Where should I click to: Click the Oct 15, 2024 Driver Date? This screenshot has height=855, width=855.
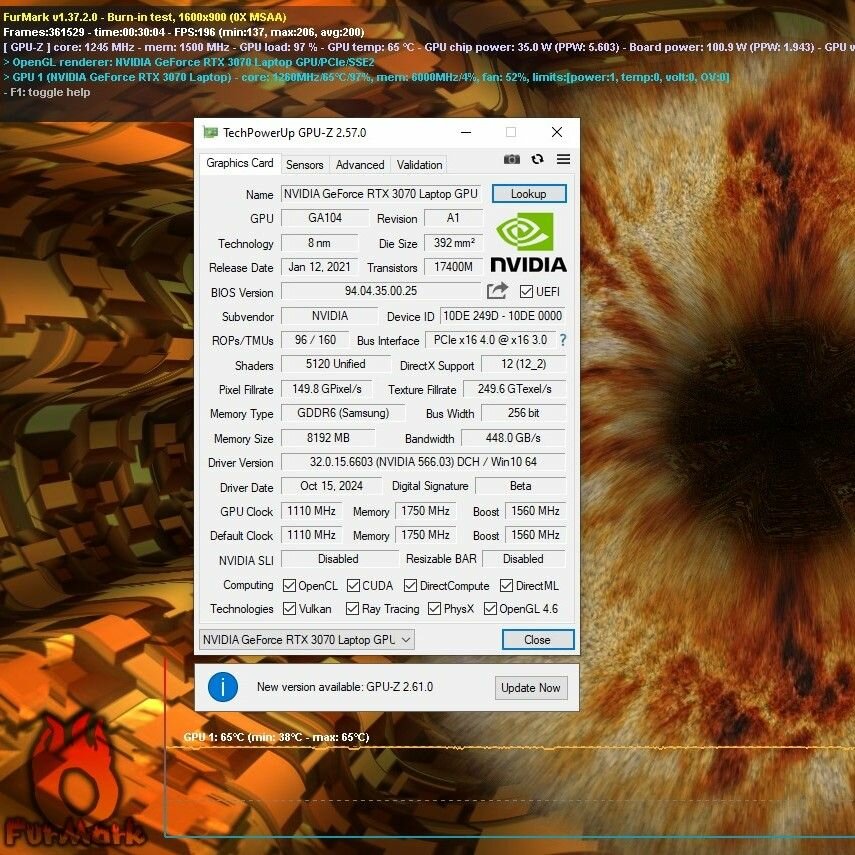tap(331, 486)
